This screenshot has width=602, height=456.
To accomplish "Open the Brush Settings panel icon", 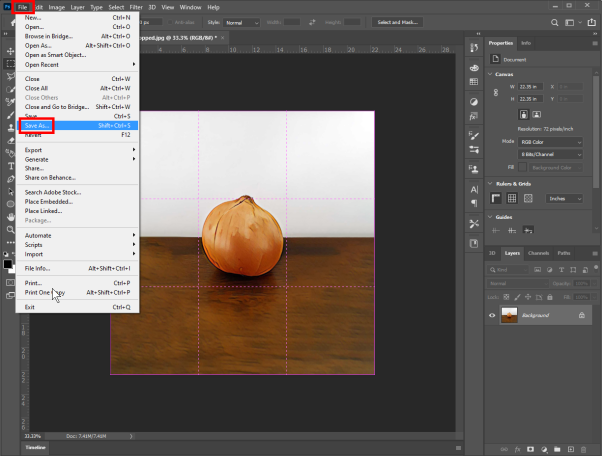I will pos(474,135).
